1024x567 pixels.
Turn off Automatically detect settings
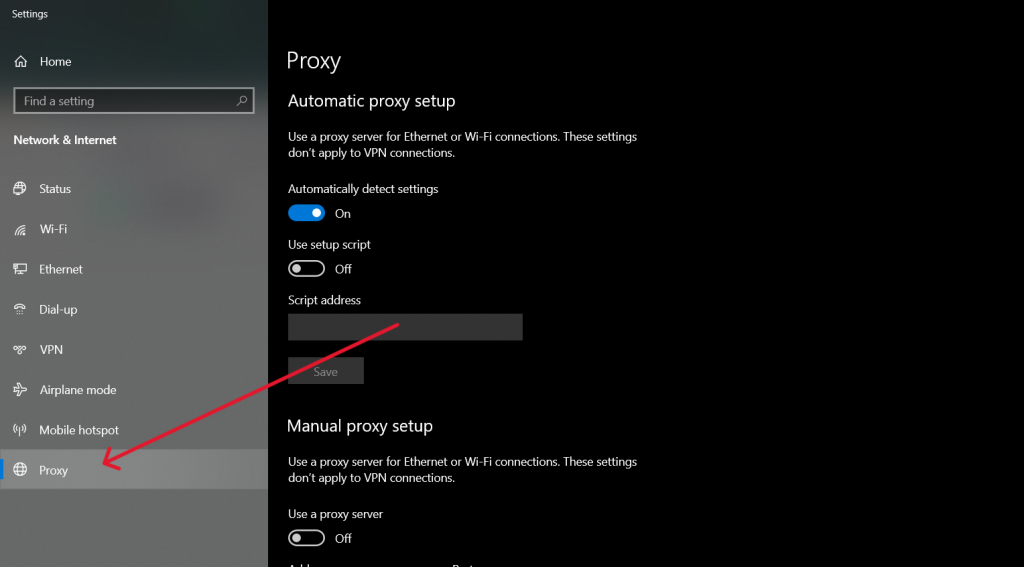pos(306,213)
